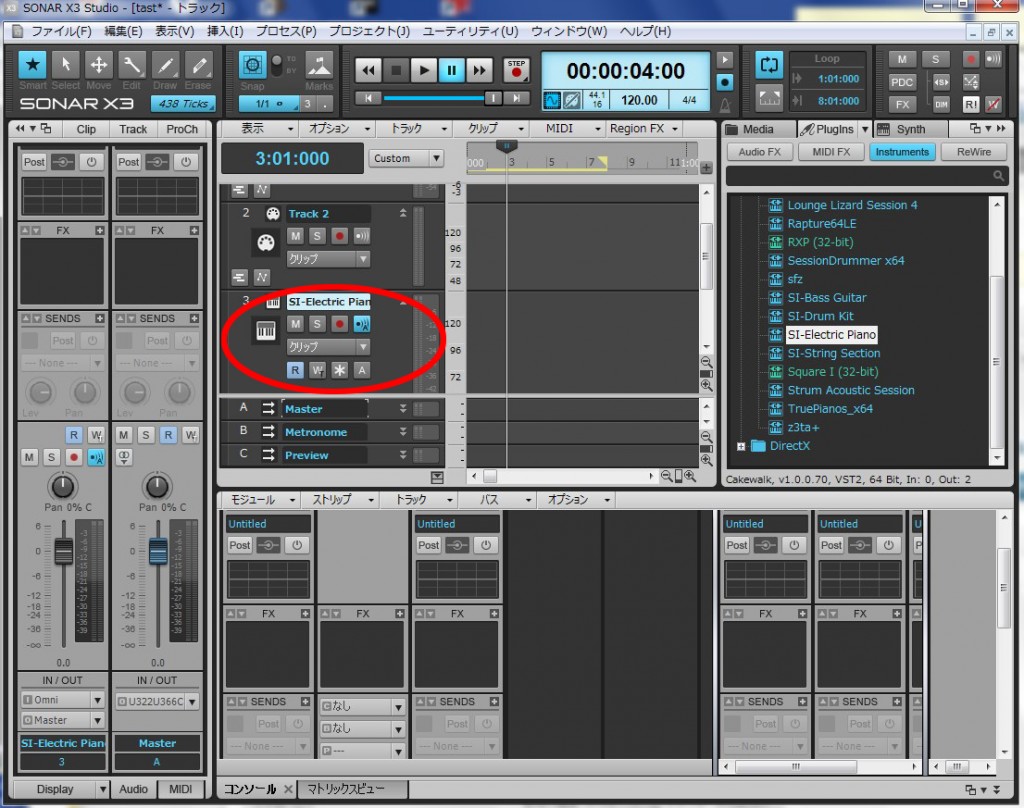1024x808 pixels.
Task: Arm Track 2 for recording
Action: [x=339, y=236]
